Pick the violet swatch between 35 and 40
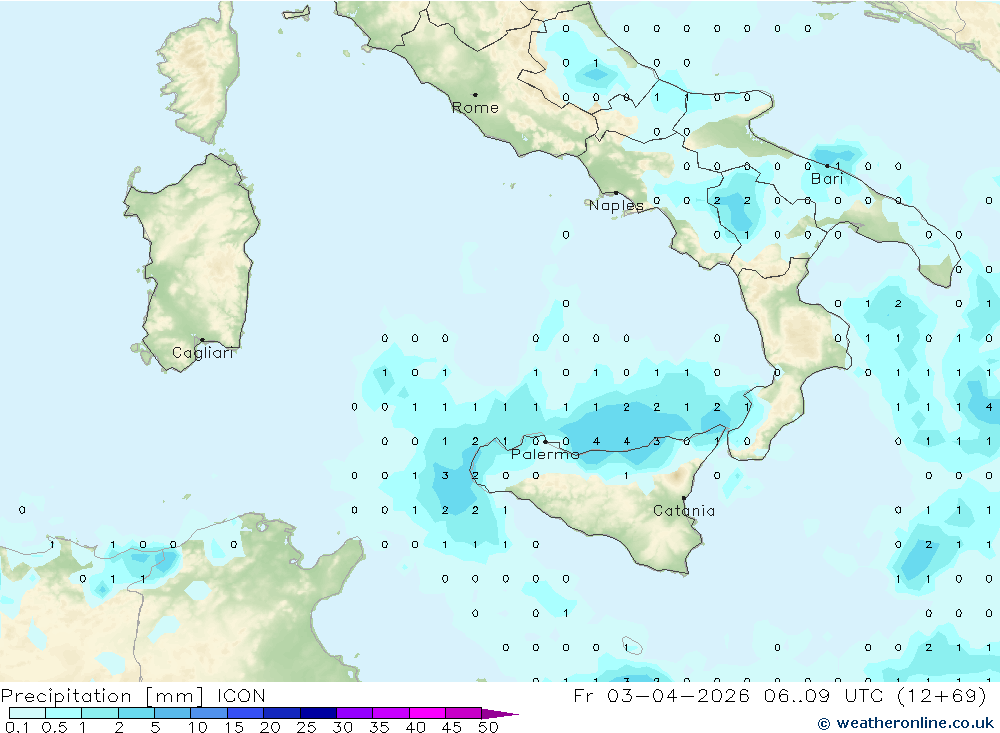 pos(391,713)
